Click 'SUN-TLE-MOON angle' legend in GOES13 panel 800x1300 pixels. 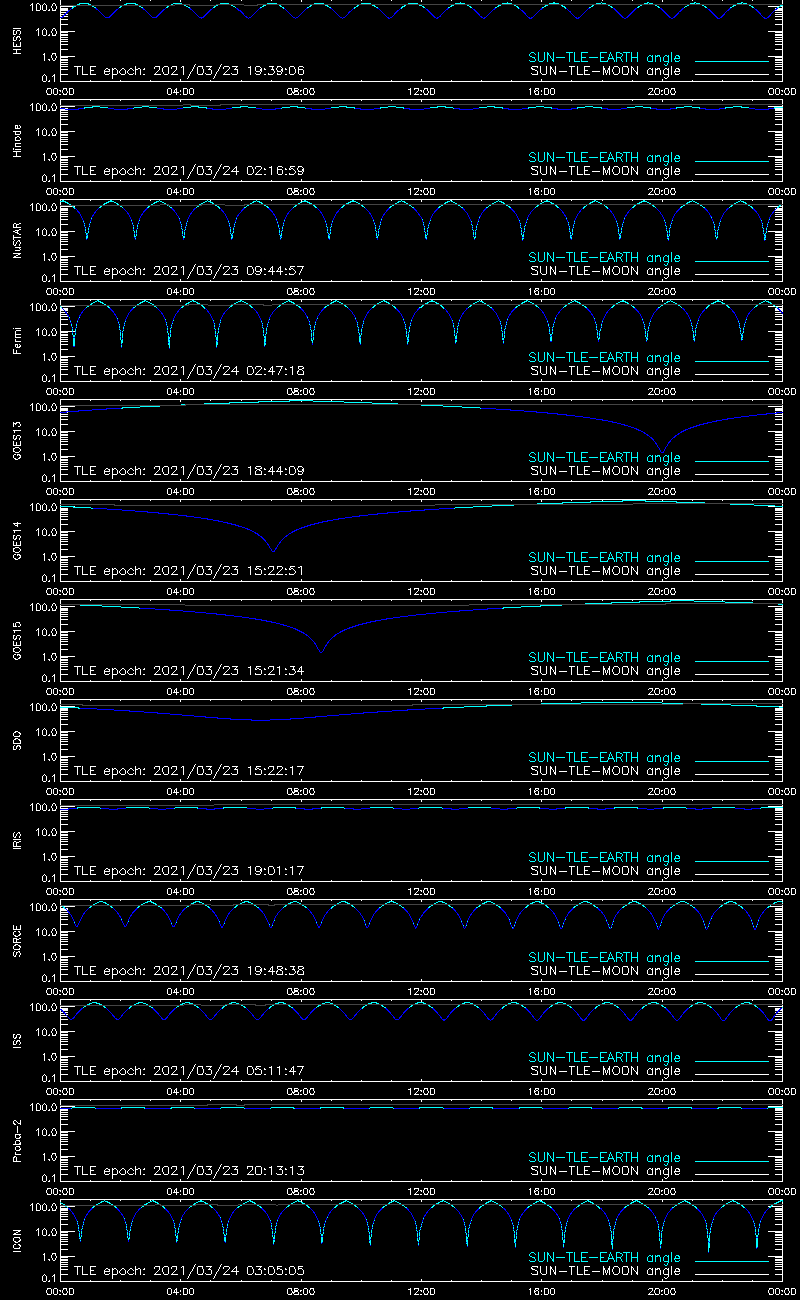tap(604, 471)
